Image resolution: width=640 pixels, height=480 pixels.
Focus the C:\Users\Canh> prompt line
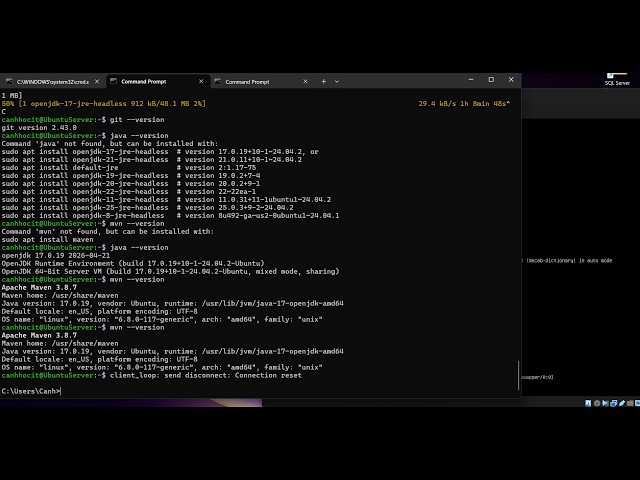tap(31, 391)
